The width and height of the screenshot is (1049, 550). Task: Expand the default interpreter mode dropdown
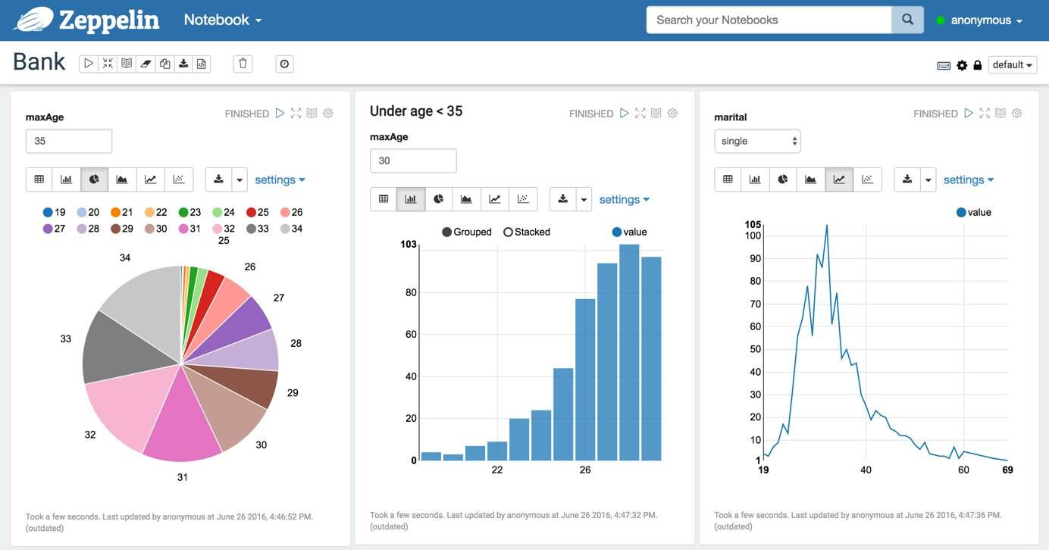[x=1012, y=65]
